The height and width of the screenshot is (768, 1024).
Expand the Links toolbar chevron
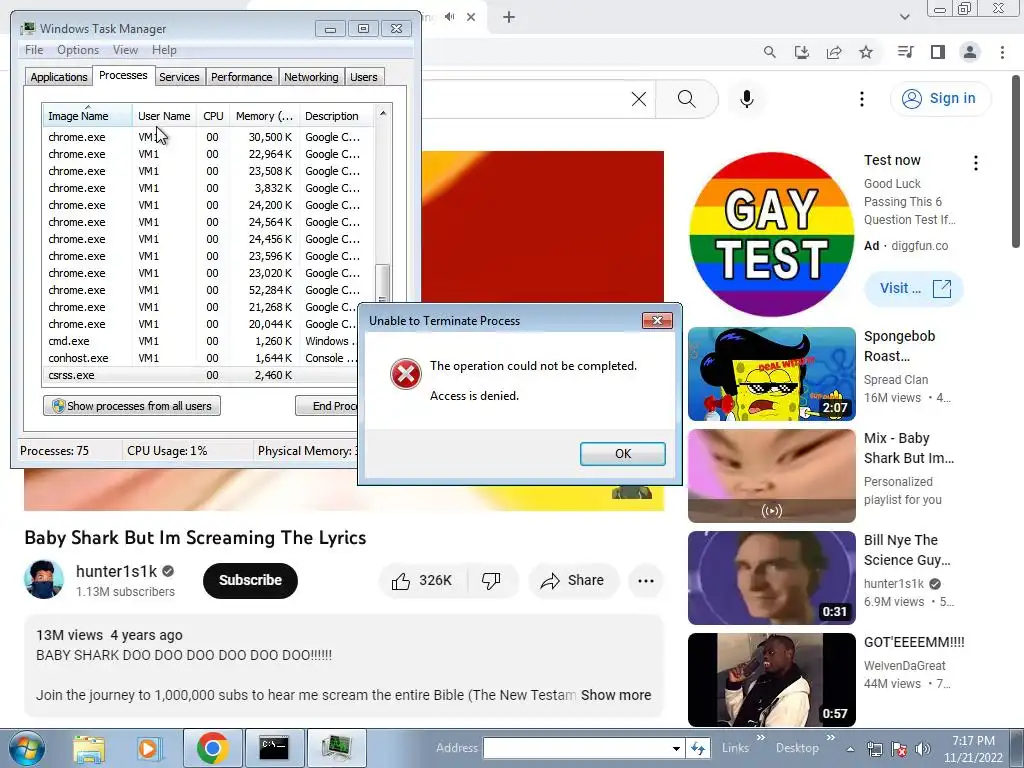[x=761, y=738]
